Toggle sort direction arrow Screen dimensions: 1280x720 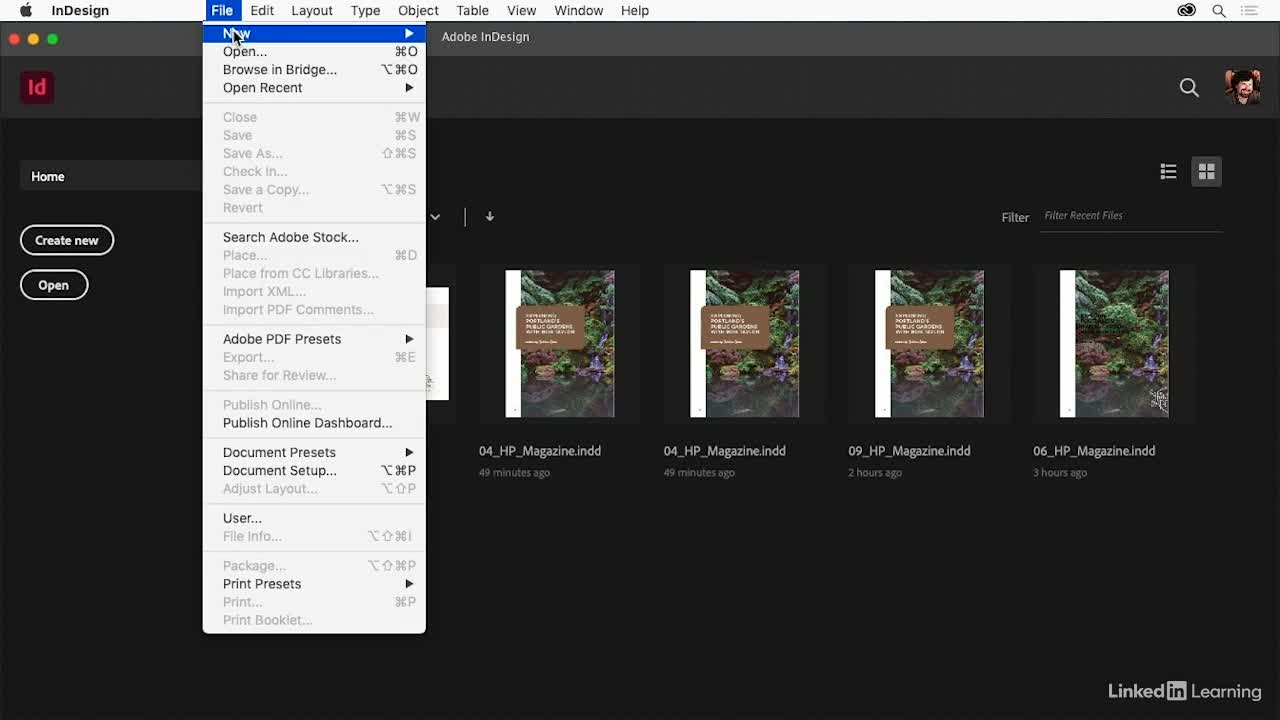point(490,216)
